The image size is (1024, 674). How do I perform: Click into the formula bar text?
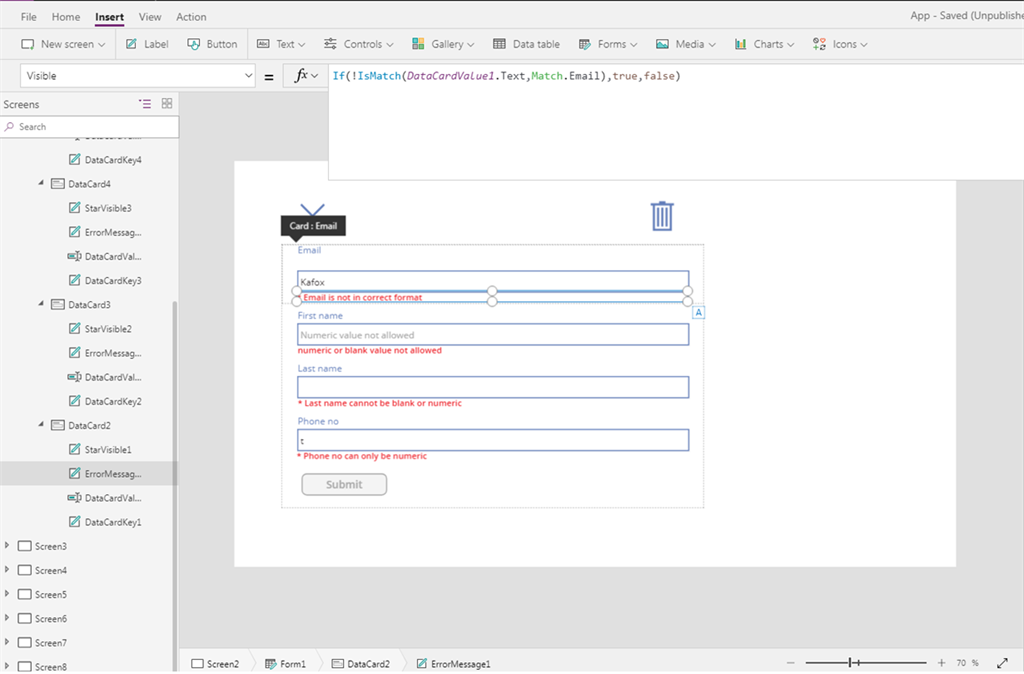(x=506, y=76)
